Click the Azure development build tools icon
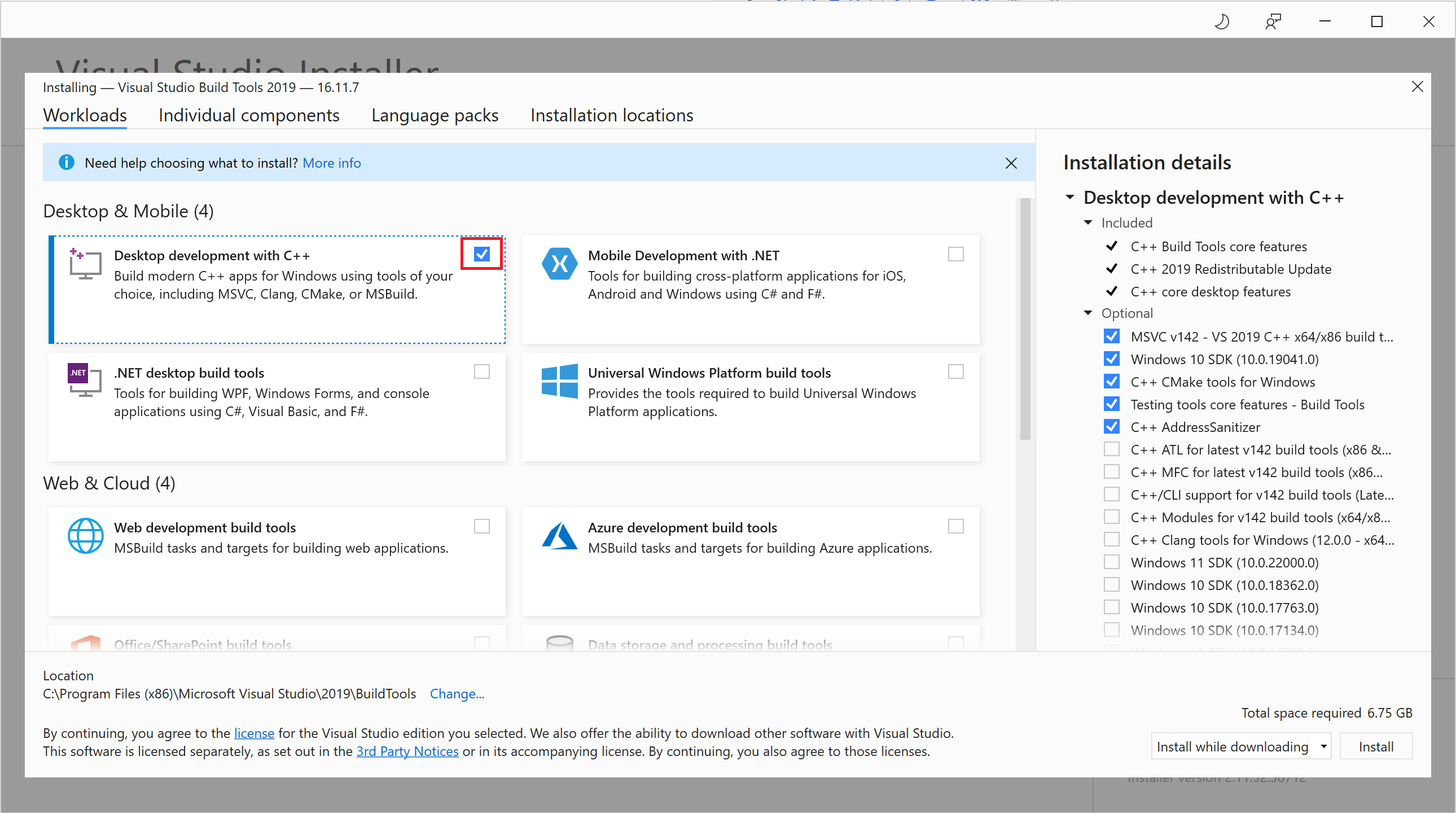Image resolution: width=1456 pixels, height=813 pixels. point(559,536)
